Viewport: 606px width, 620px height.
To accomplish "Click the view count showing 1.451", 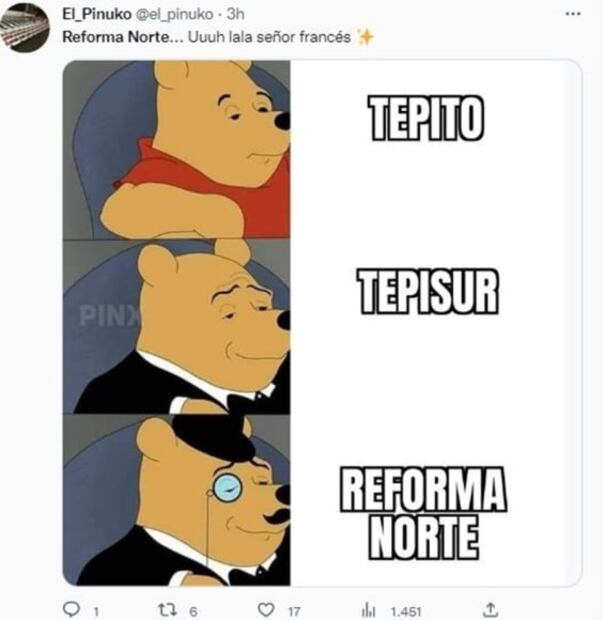I will 406,611.
